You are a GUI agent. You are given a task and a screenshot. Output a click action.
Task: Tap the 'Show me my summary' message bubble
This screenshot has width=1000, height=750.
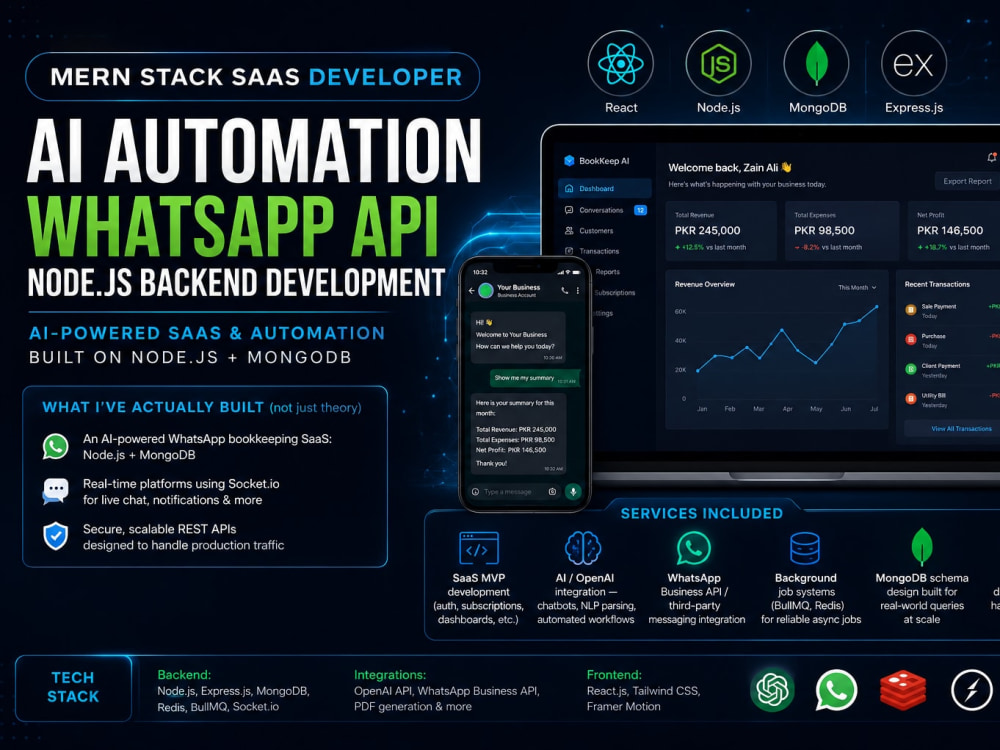point(534,378)
